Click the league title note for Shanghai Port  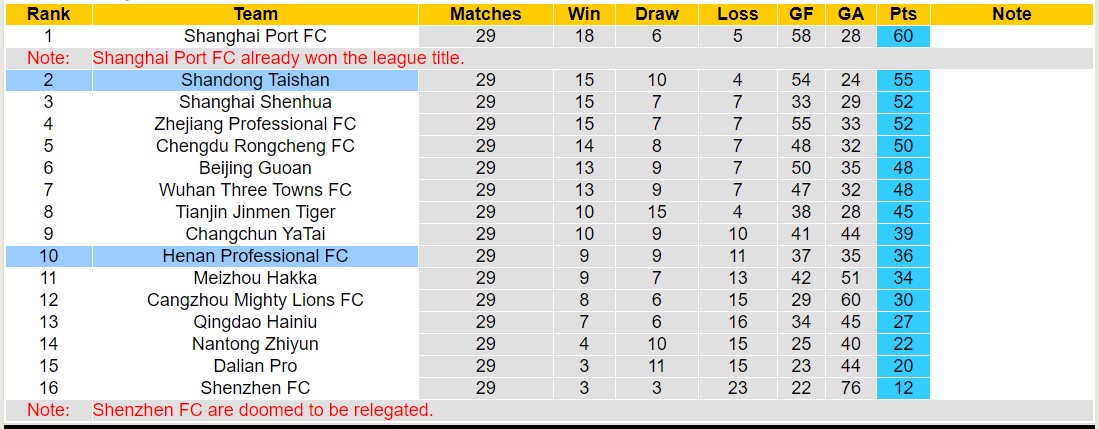tap(279, 58)
